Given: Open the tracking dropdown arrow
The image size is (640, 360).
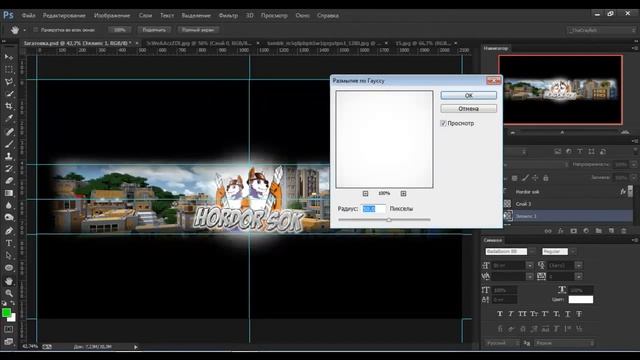Looking at the screenshot, I should click(578, 276).
